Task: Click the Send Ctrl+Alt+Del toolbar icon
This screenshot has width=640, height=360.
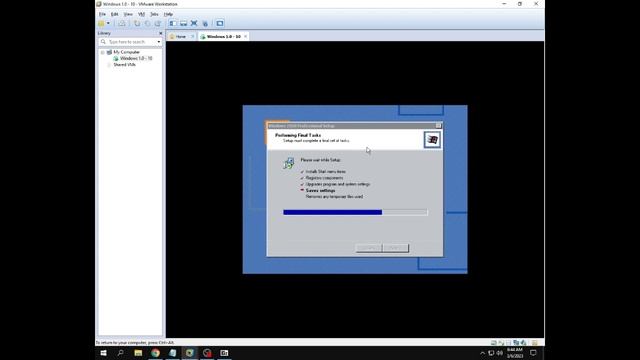Action: point(122,23)
